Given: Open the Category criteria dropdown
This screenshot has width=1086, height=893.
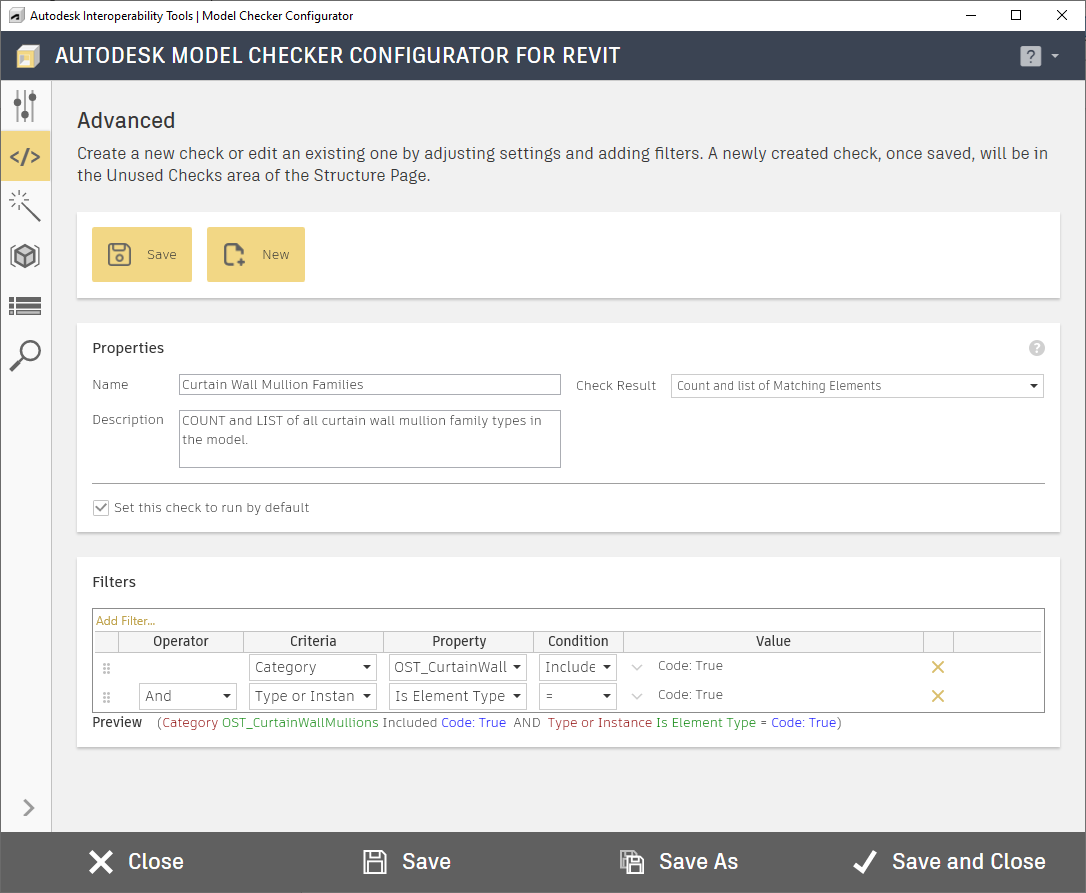Looking at the screenshot, I should click(x=312, y=667).
